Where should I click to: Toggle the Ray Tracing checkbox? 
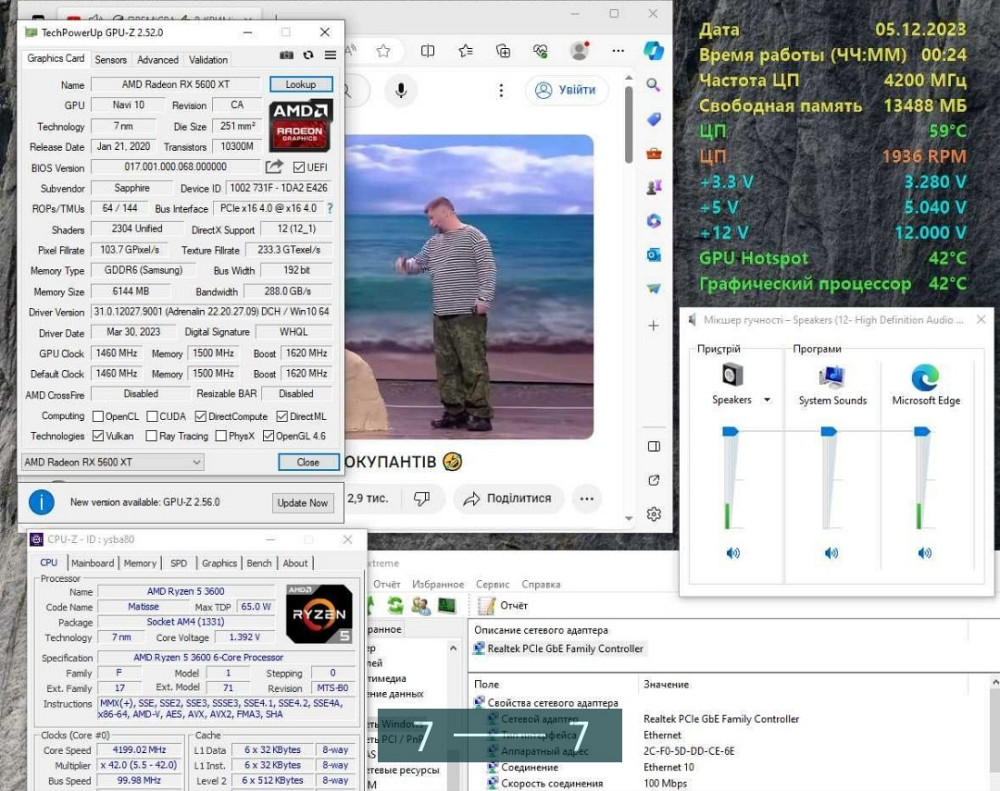[151, 436]
